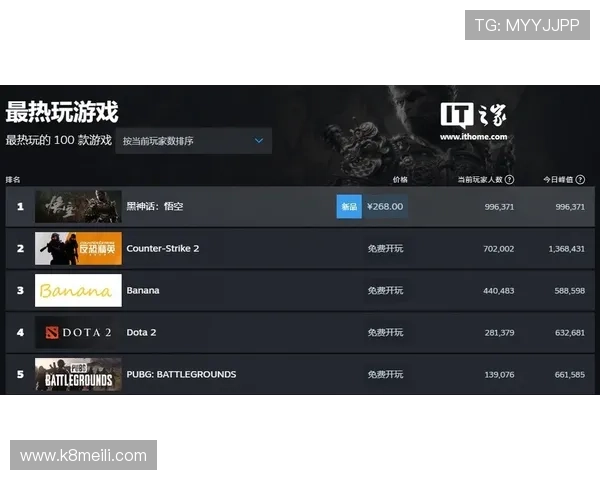The width and height of the screenshot is (600, 480).
Task: Open the 按当前玩家数排序 sort dropdown
Action: pyautogui.click(x=194, y=141)
